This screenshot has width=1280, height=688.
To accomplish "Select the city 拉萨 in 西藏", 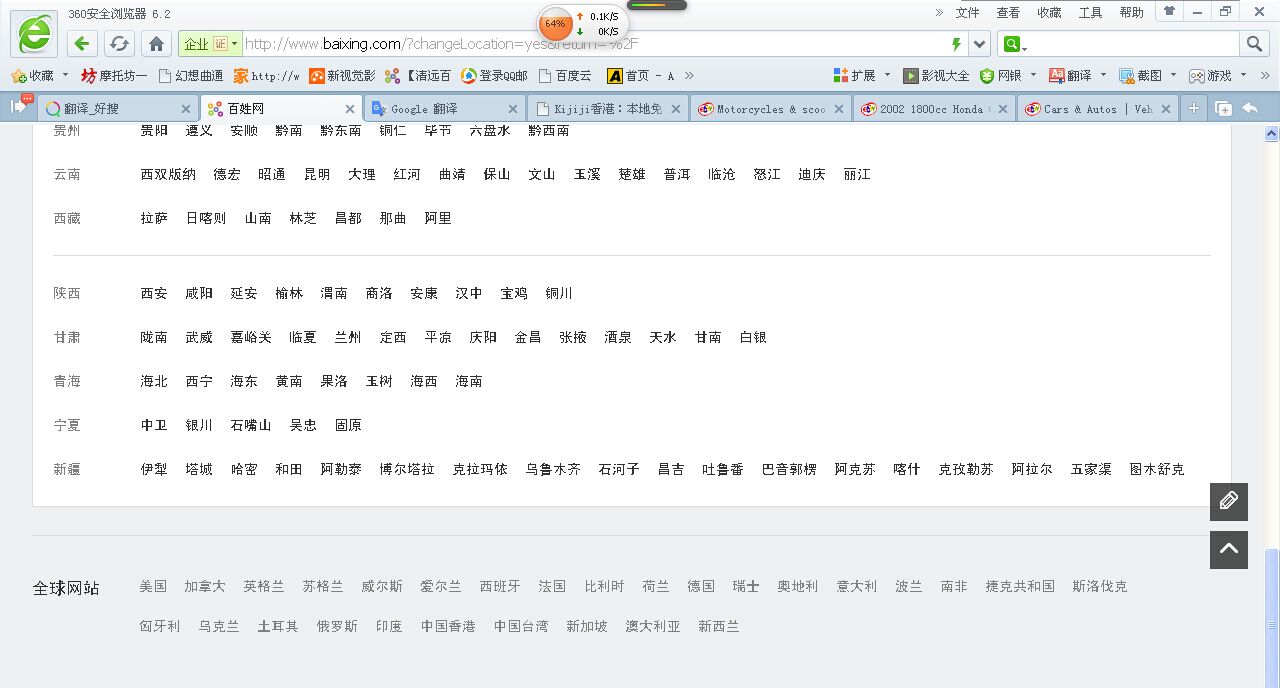I will pyautogui.click(x=154, y=218).
